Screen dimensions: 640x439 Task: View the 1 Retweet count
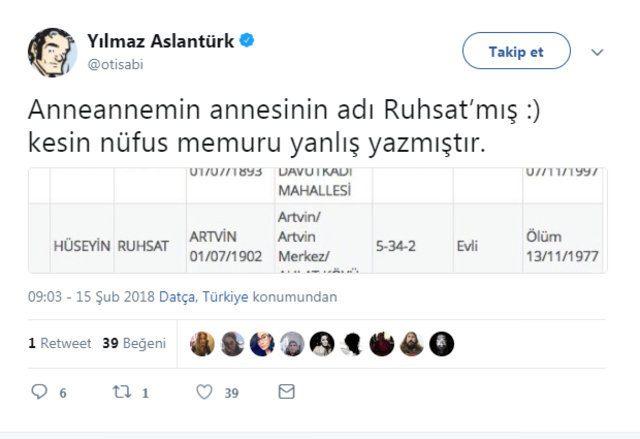click(59, 343)
